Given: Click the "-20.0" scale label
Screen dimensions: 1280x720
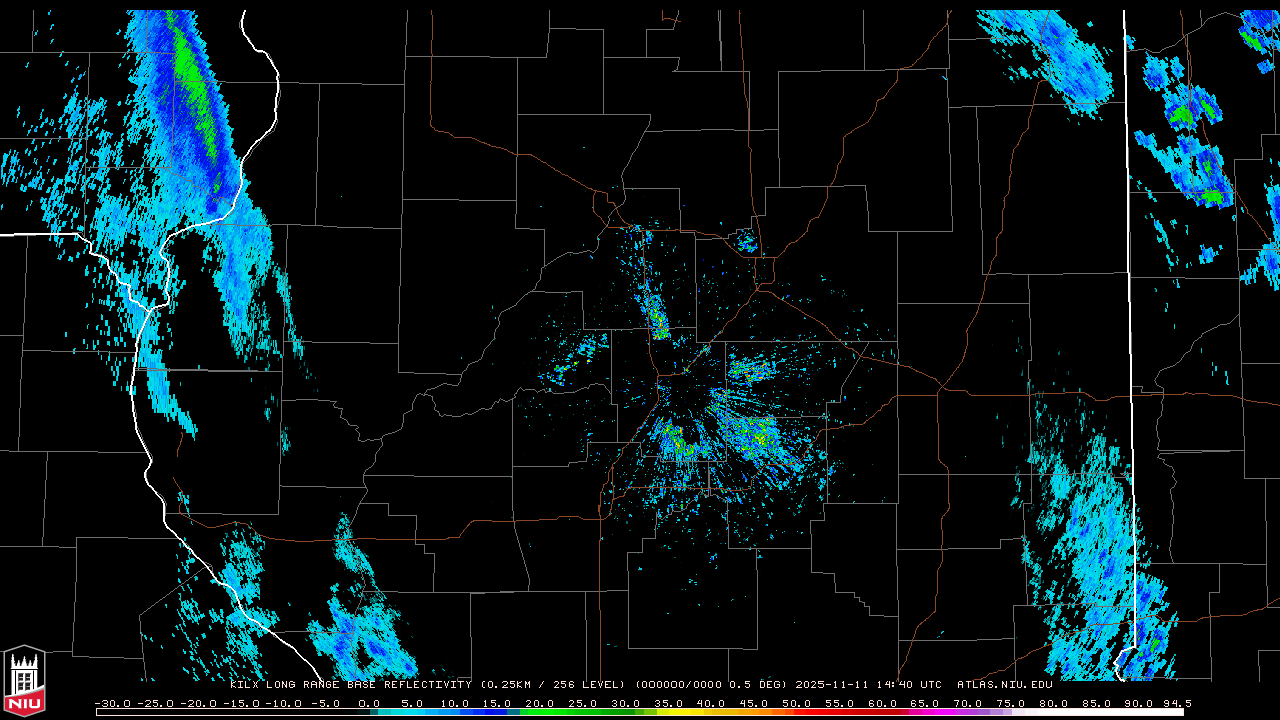Looking at the screenshot, I should point(198,703).
